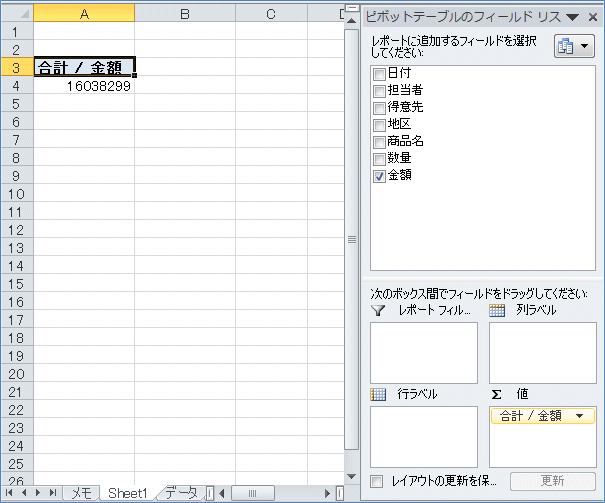This screenshot has height=503, width=605.
Task: Click the vertical scrollbar thumb
Action: pos(352,240)
